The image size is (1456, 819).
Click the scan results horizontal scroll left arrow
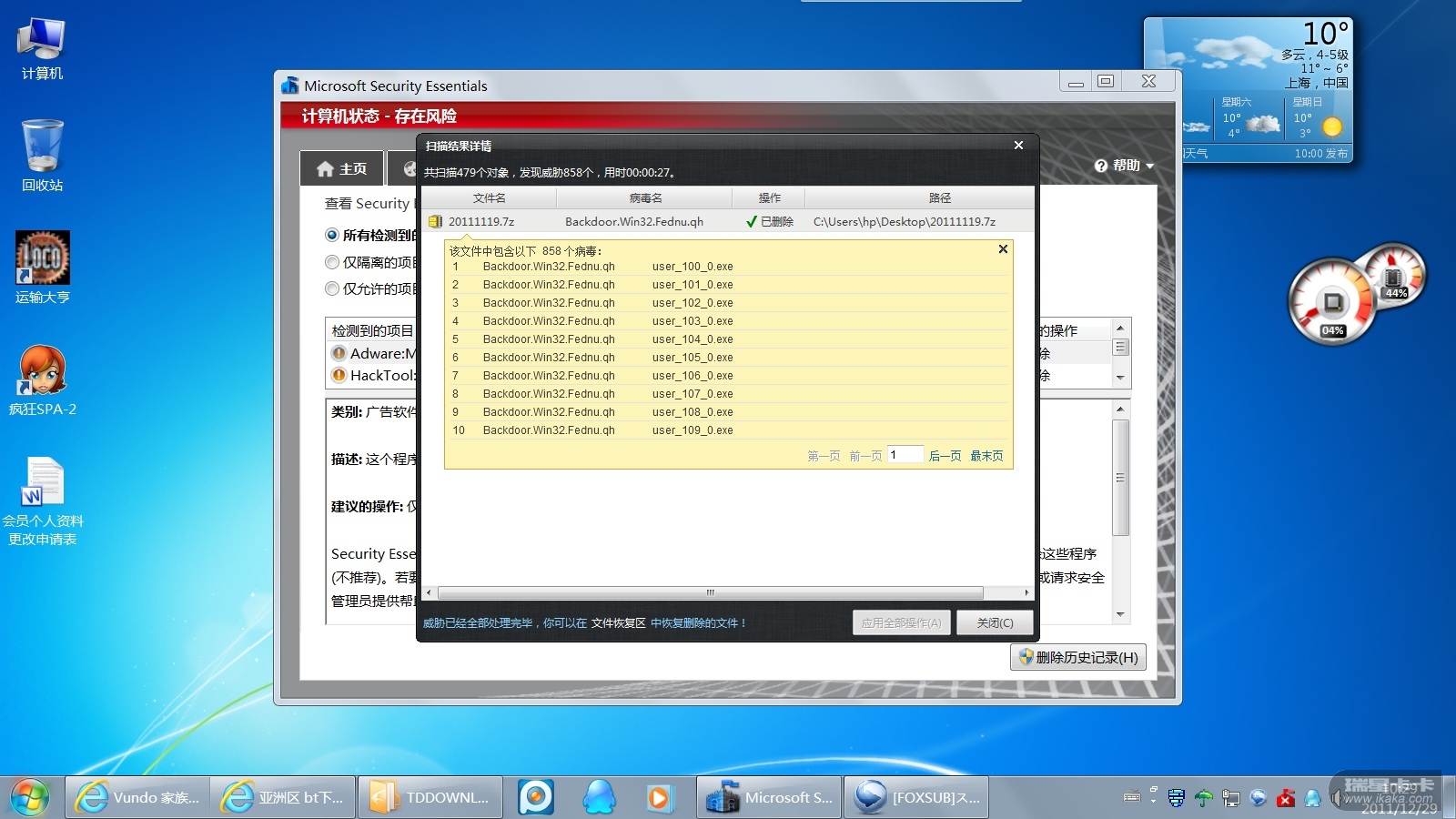[430, 592]
